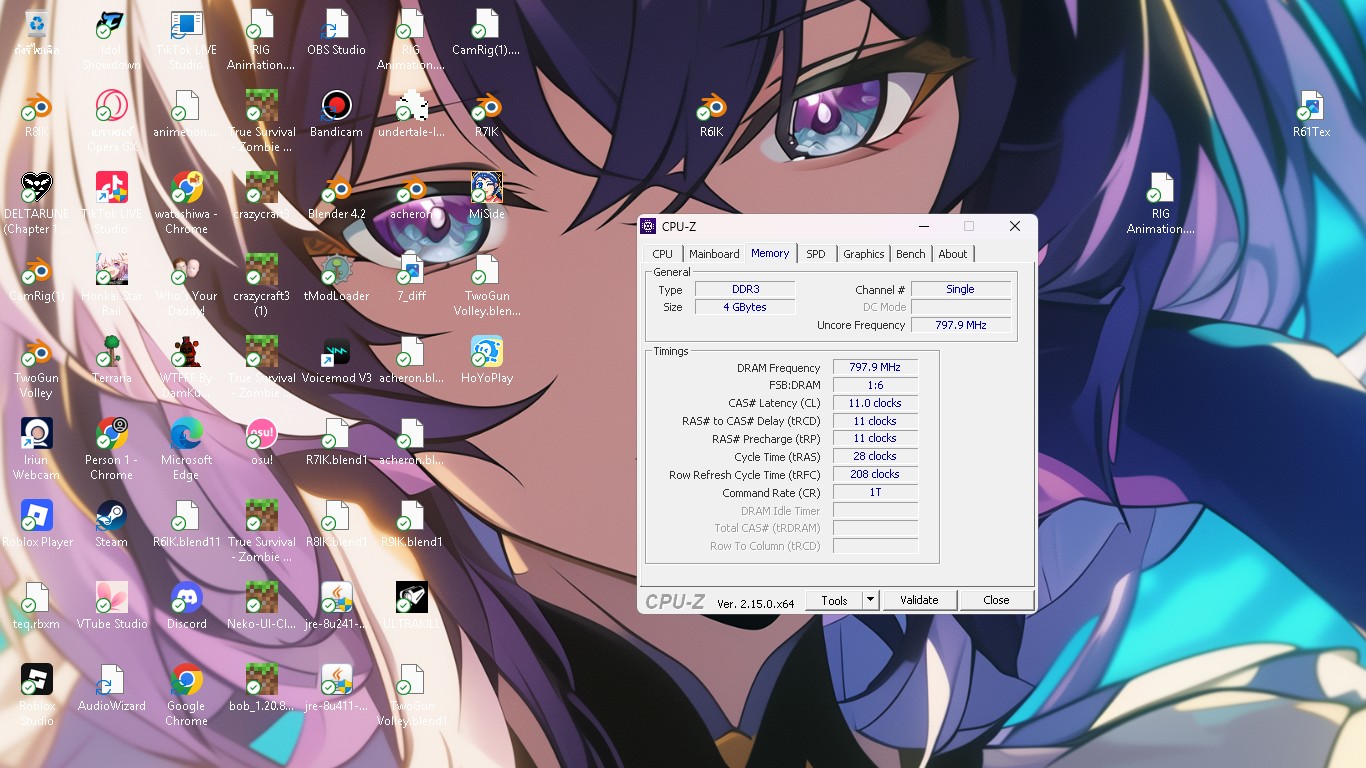The width and height of the screenshot is (1366, 768).
Task: Click the Close button in CPU-Z footer
Action: pyautogui.click(x=996, y=600)
